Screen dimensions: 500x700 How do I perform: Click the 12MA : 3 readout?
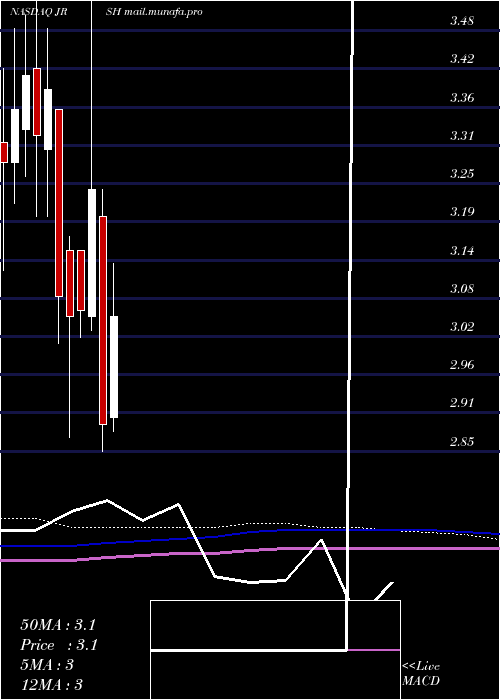[x=51, y=684]
